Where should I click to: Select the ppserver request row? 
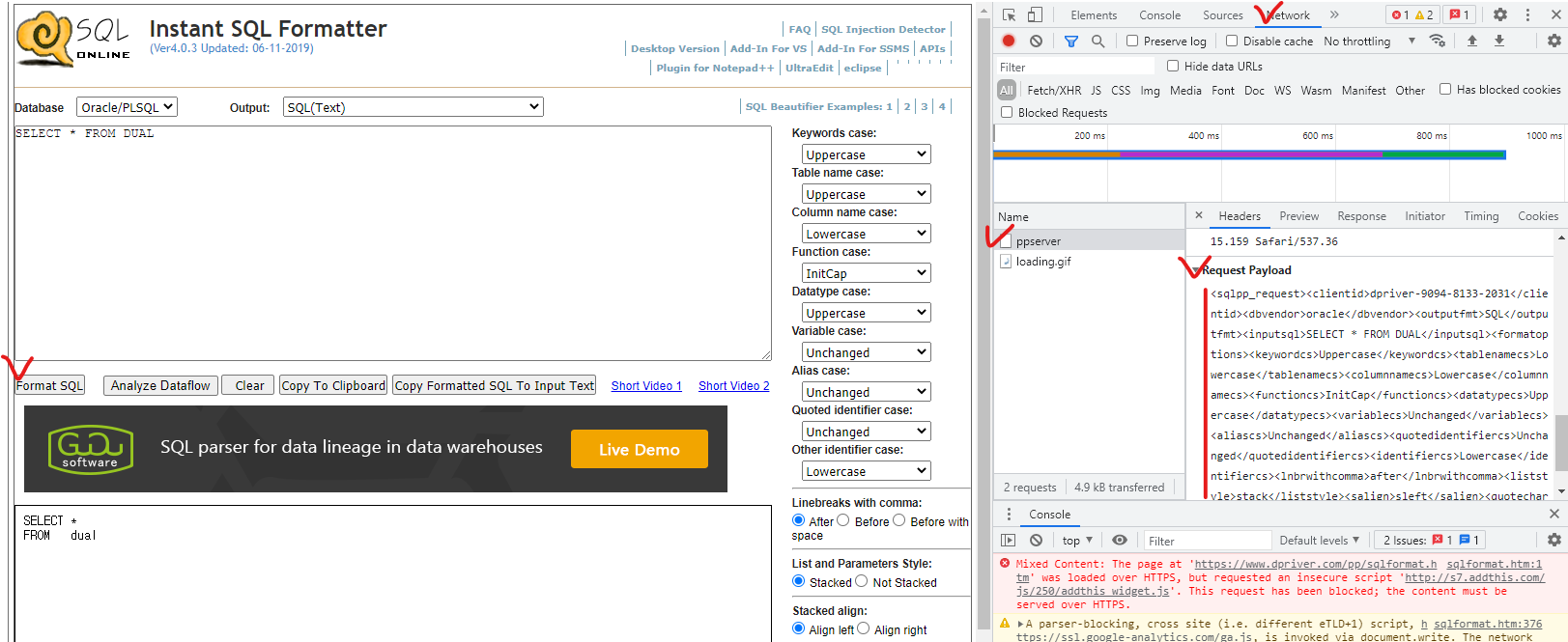(x=1090, y=241)
